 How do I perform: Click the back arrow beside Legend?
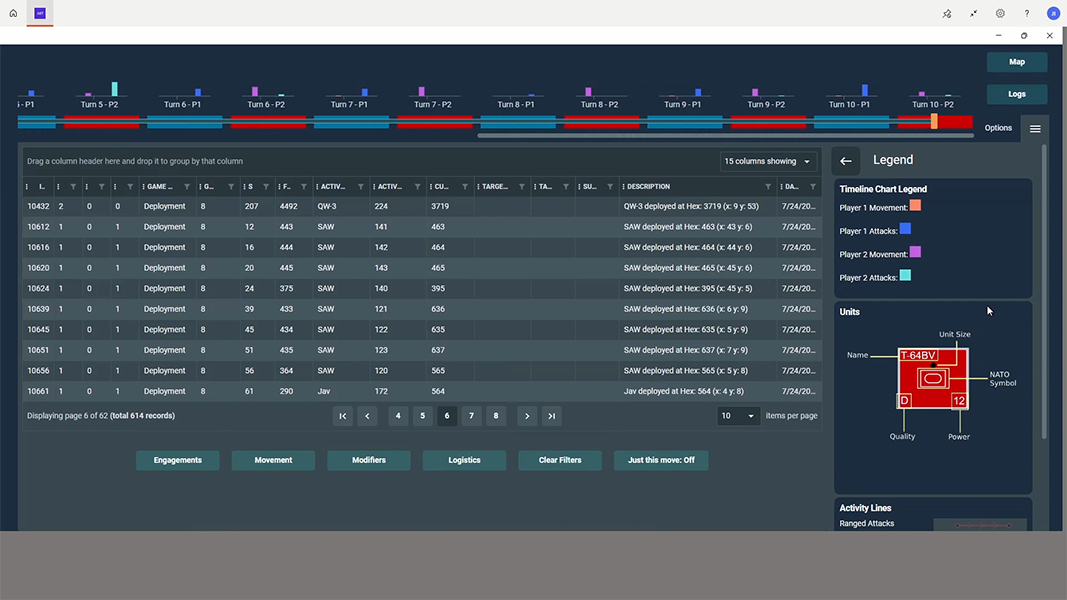[x=846, y=160]
